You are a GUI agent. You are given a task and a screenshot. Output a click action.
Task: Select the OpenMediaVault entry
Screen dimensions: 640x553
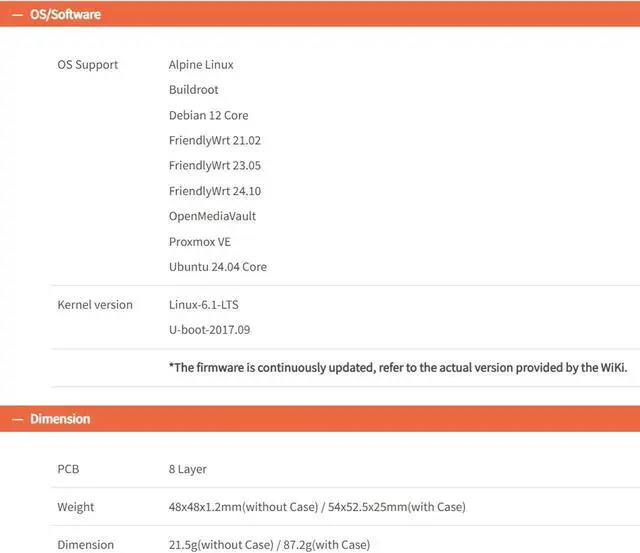point(212,216)
